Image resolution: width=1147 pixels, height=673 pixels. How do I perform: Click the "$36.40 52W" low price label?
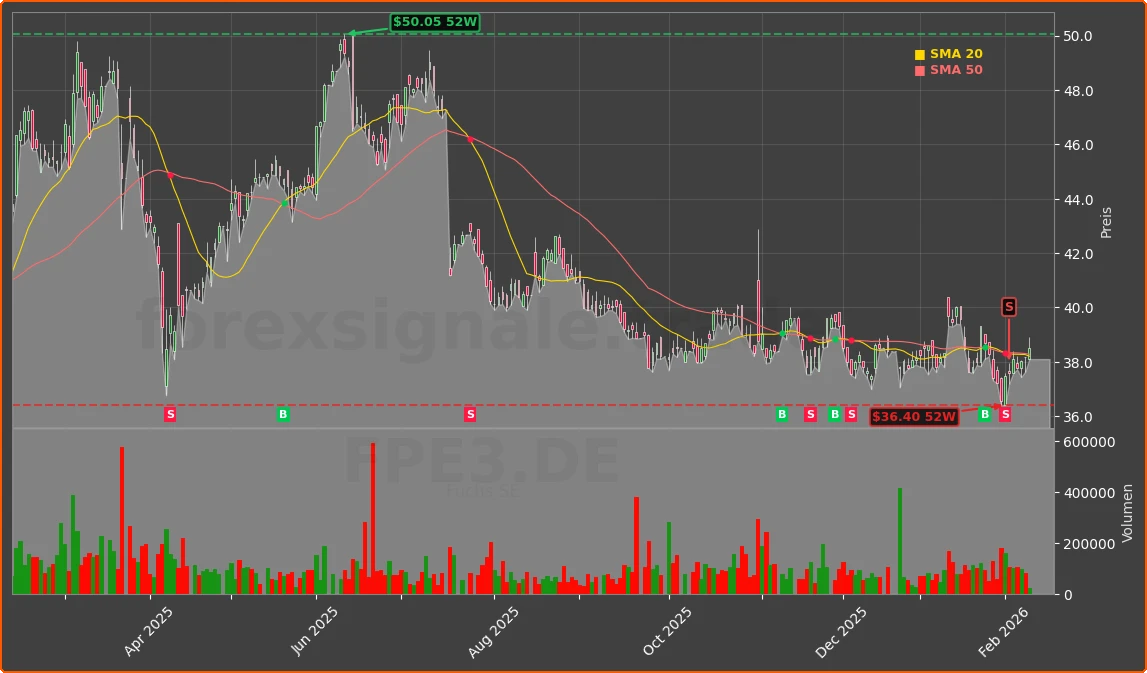pos(912,417)
